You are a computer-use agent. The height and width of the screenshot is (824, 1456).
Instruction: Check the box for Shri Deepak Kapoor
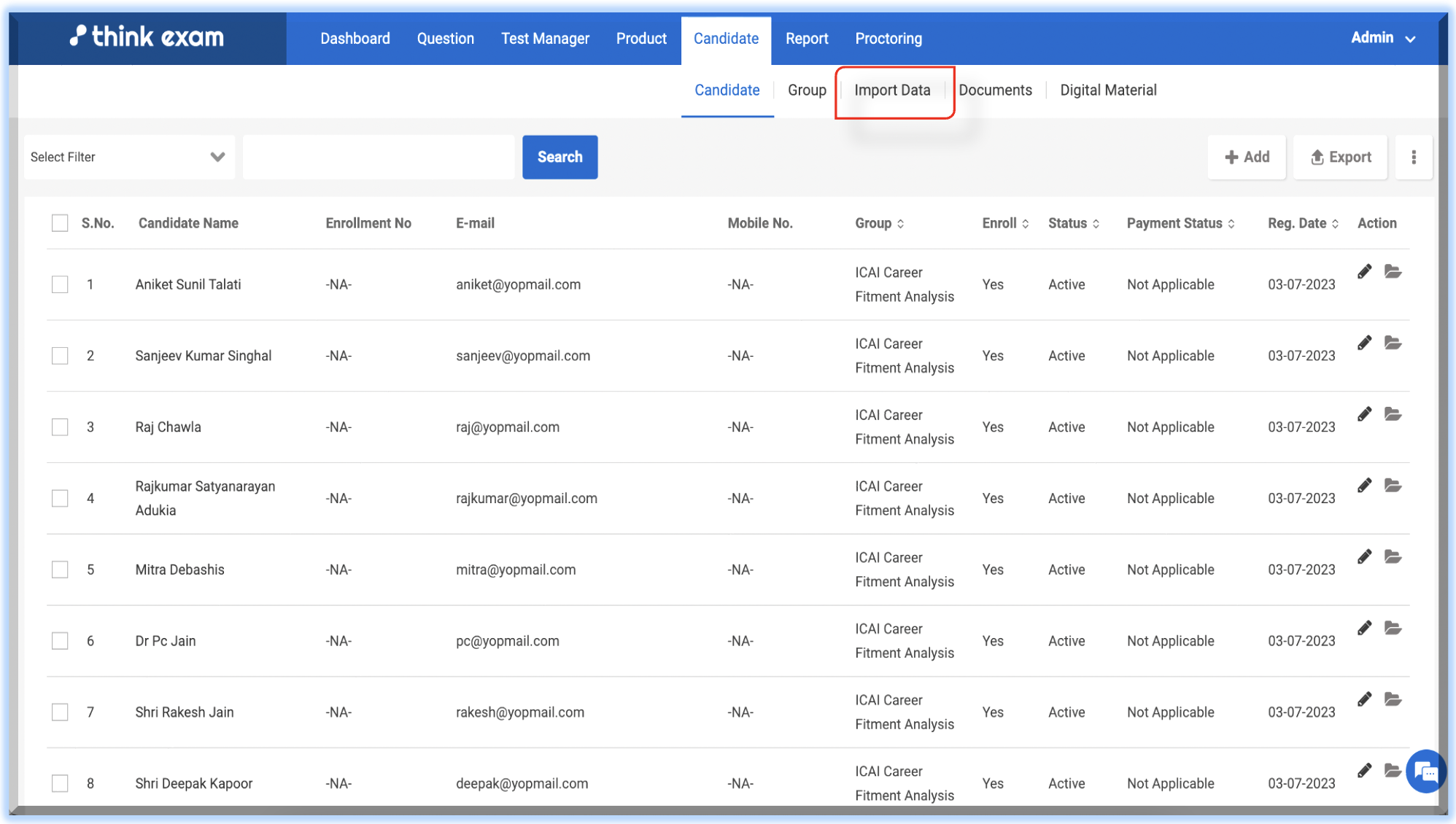[60, 783]
